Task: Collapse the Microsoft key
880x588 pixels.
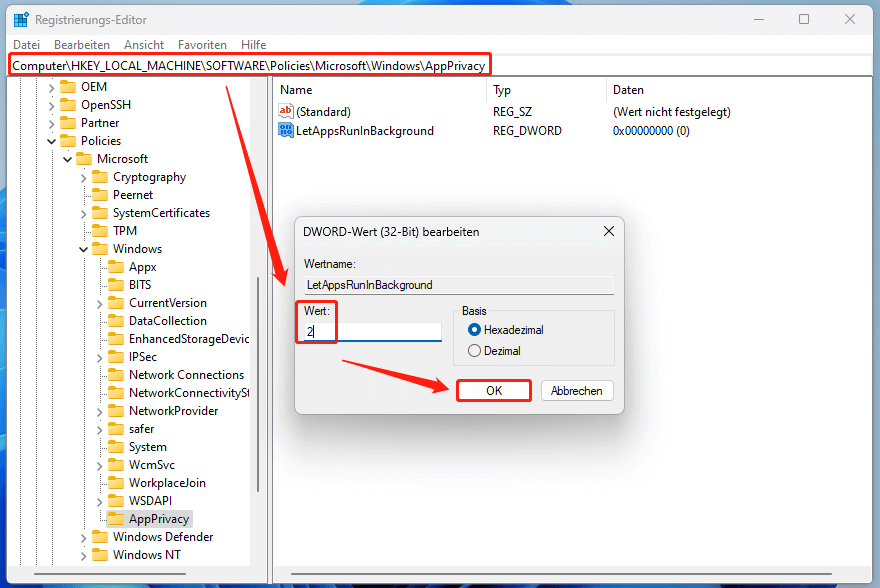Action: [67, 159]
